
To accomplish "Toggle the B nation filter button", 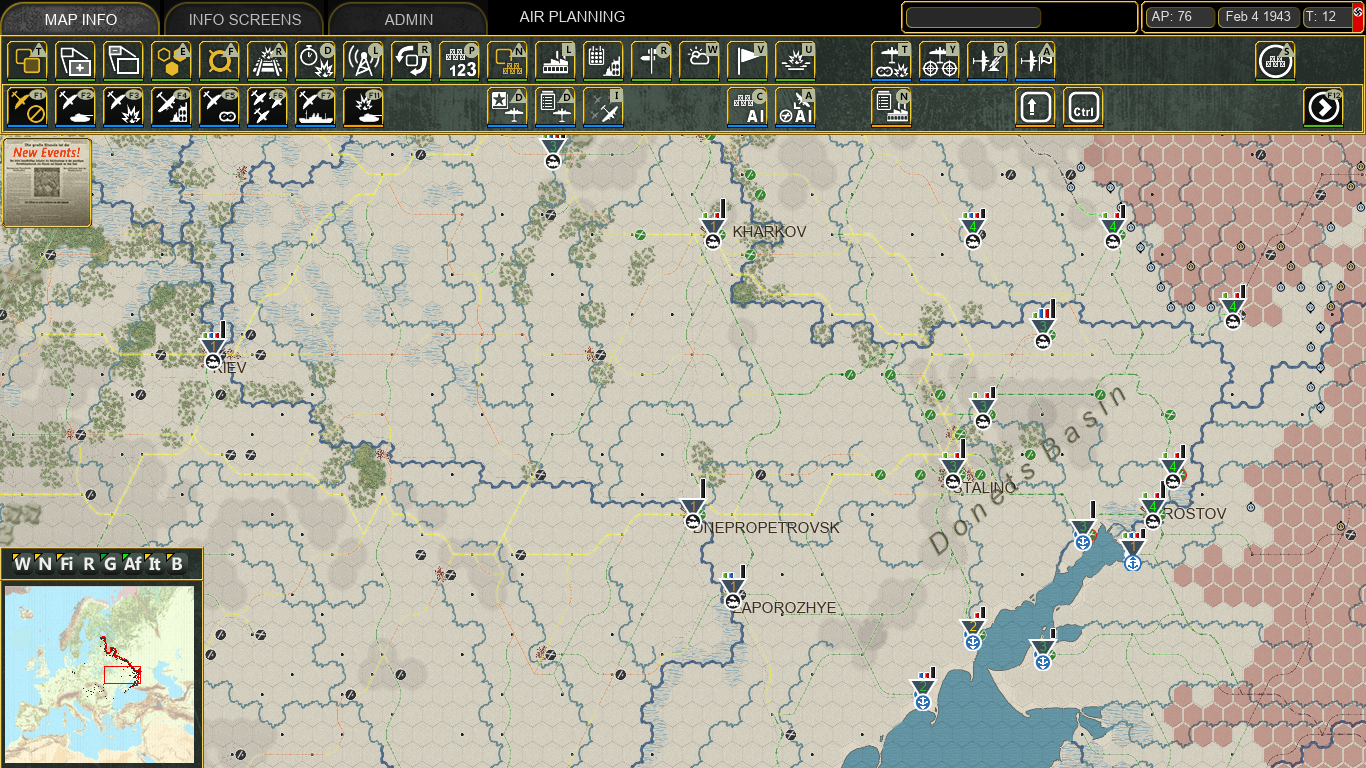I will [x=176, y=564].
